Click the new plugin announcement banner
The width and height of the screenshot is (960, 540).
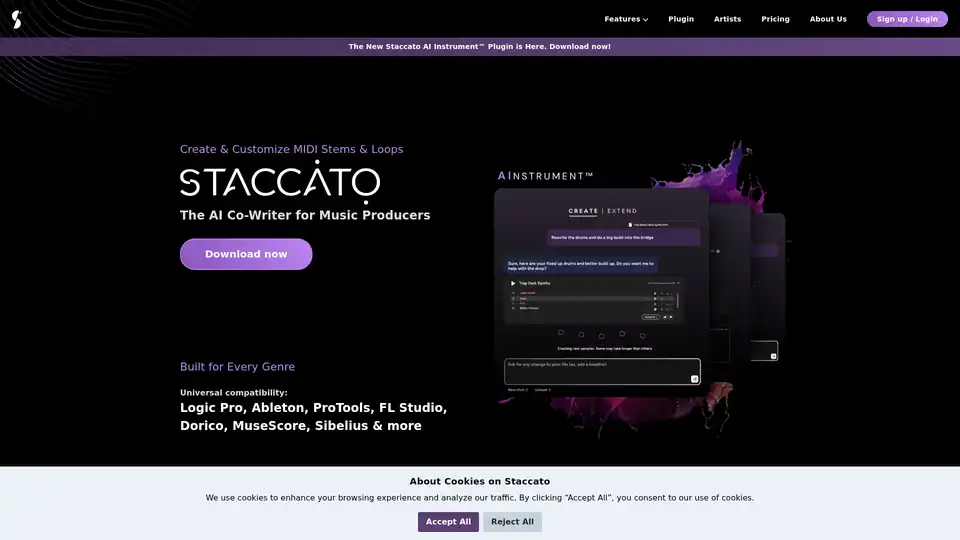[480, 47]
